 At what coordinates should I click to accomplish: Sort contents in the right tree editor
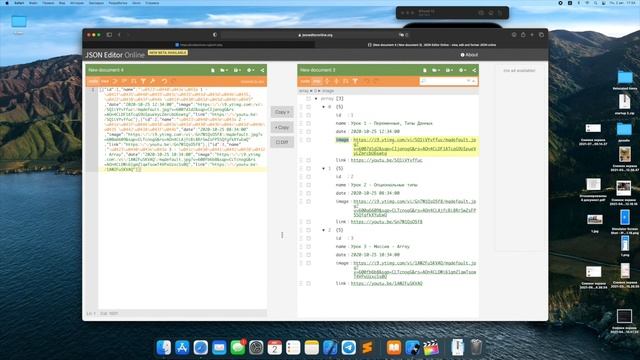pyautogui.click(x=346, y=81)
